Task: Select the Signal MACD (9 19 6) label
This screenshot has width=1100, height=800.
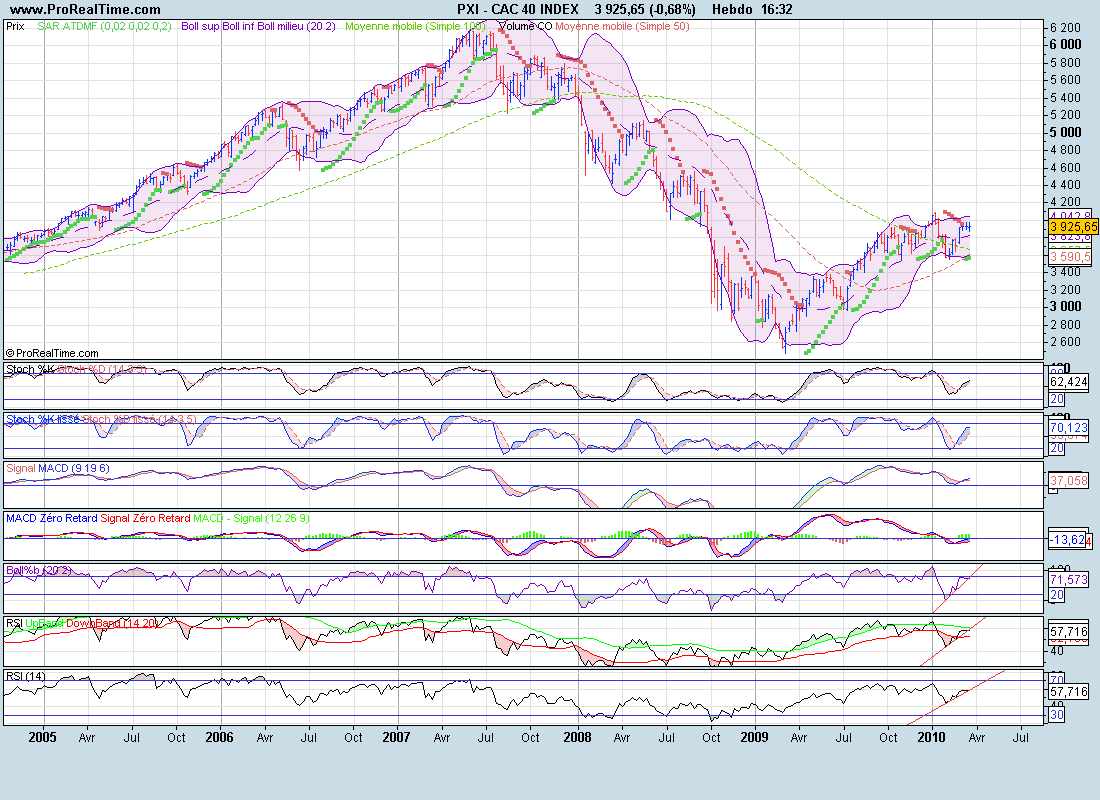Action: click(58, 468)
